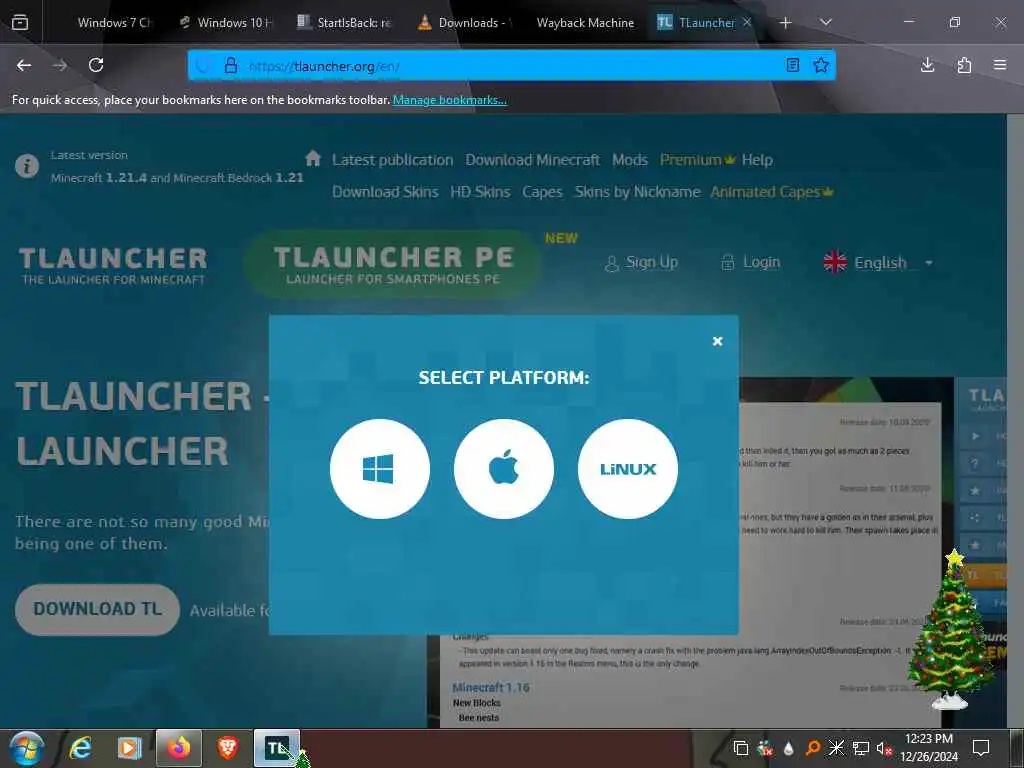Open Animated Capes link
1024x768 pixels.
[771, 192]
